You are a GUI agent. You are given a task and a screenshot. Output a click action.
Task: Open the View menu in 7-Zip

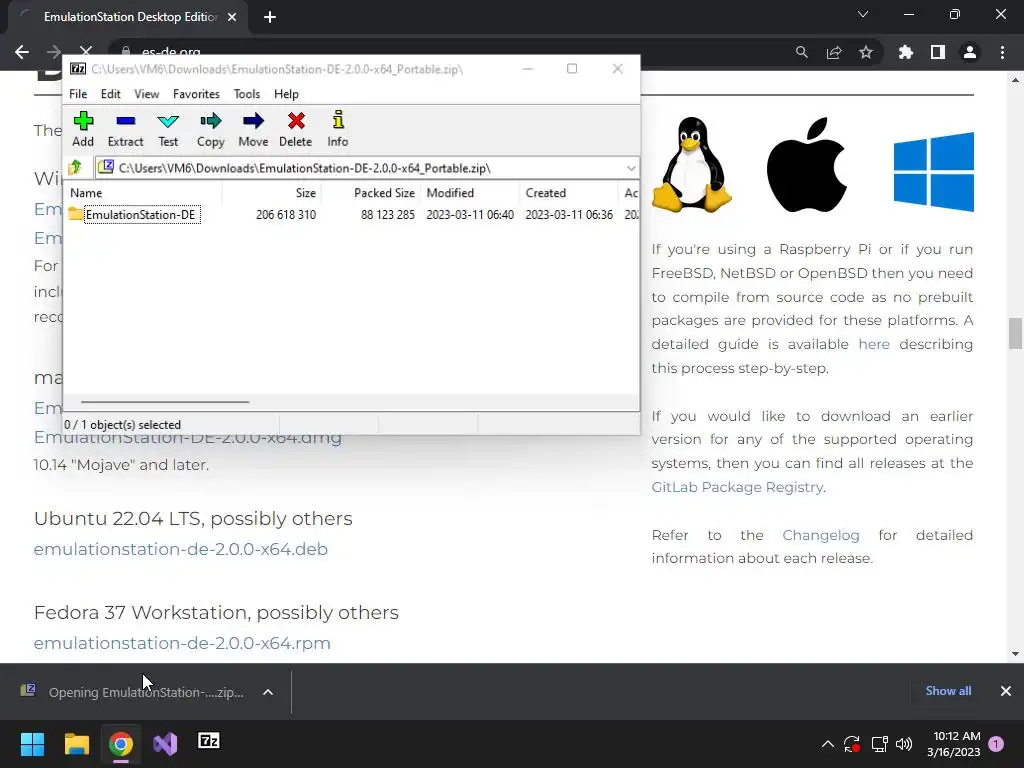pyautogui.click(x=146, y=94)
